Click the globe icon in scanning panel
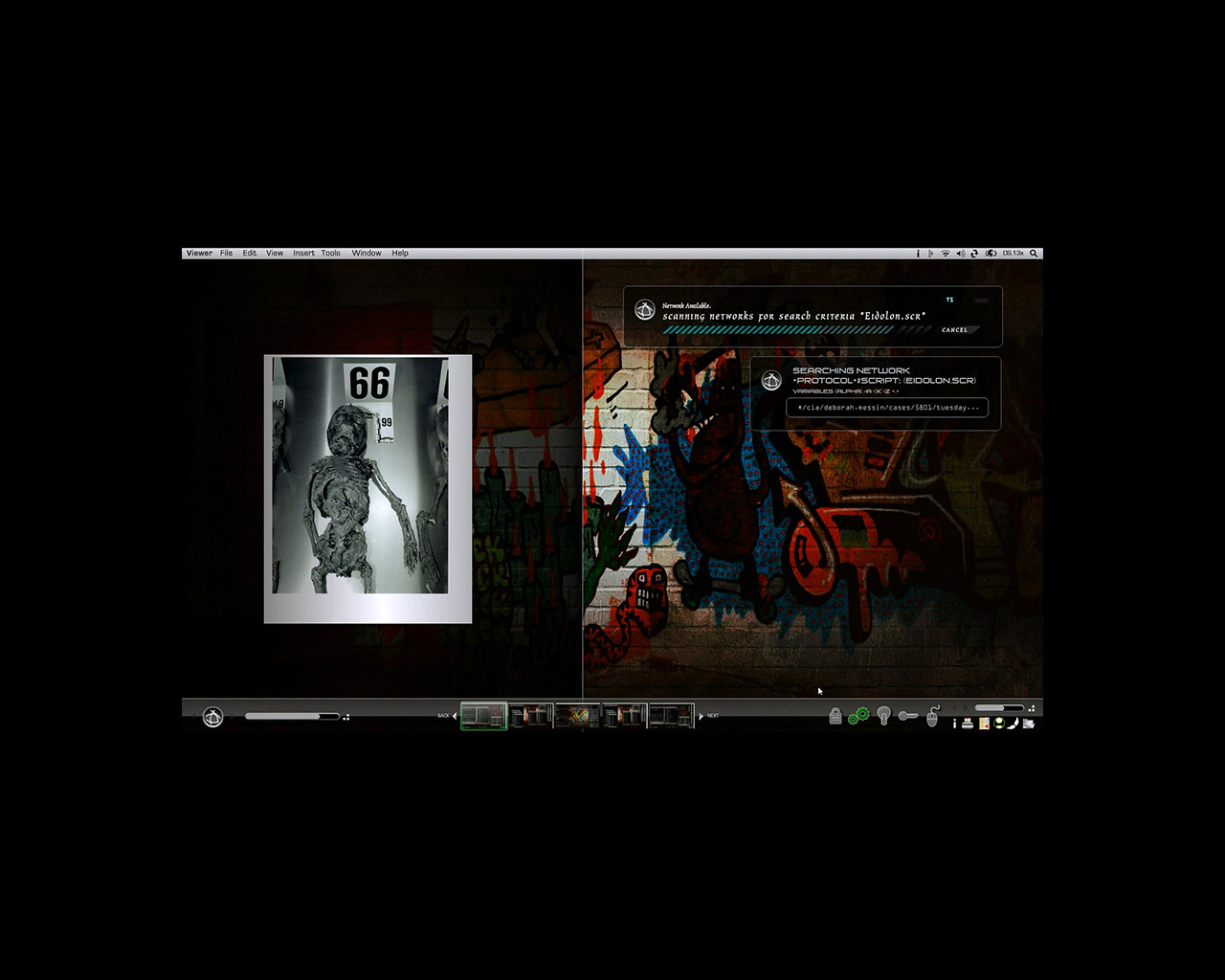1225x980 pixels. point(645,311)
